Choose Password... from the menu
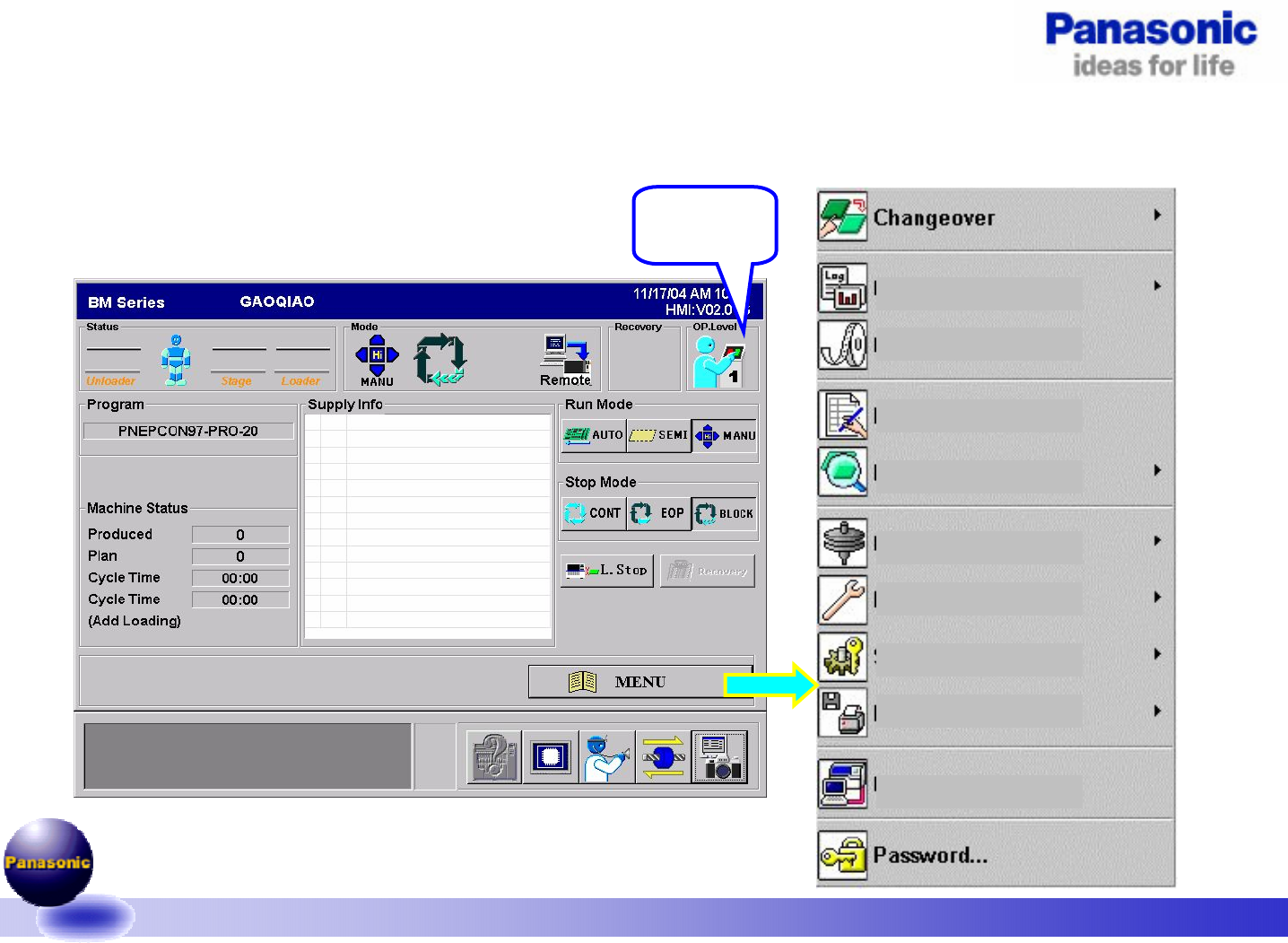 pos(996,855)
